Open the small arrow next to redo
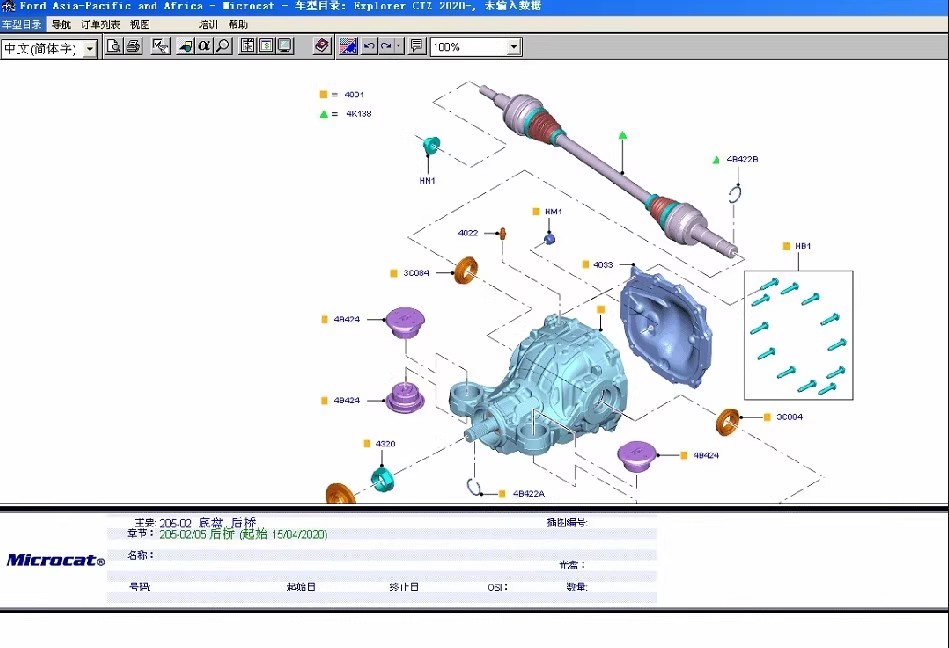 click(399, 46)
